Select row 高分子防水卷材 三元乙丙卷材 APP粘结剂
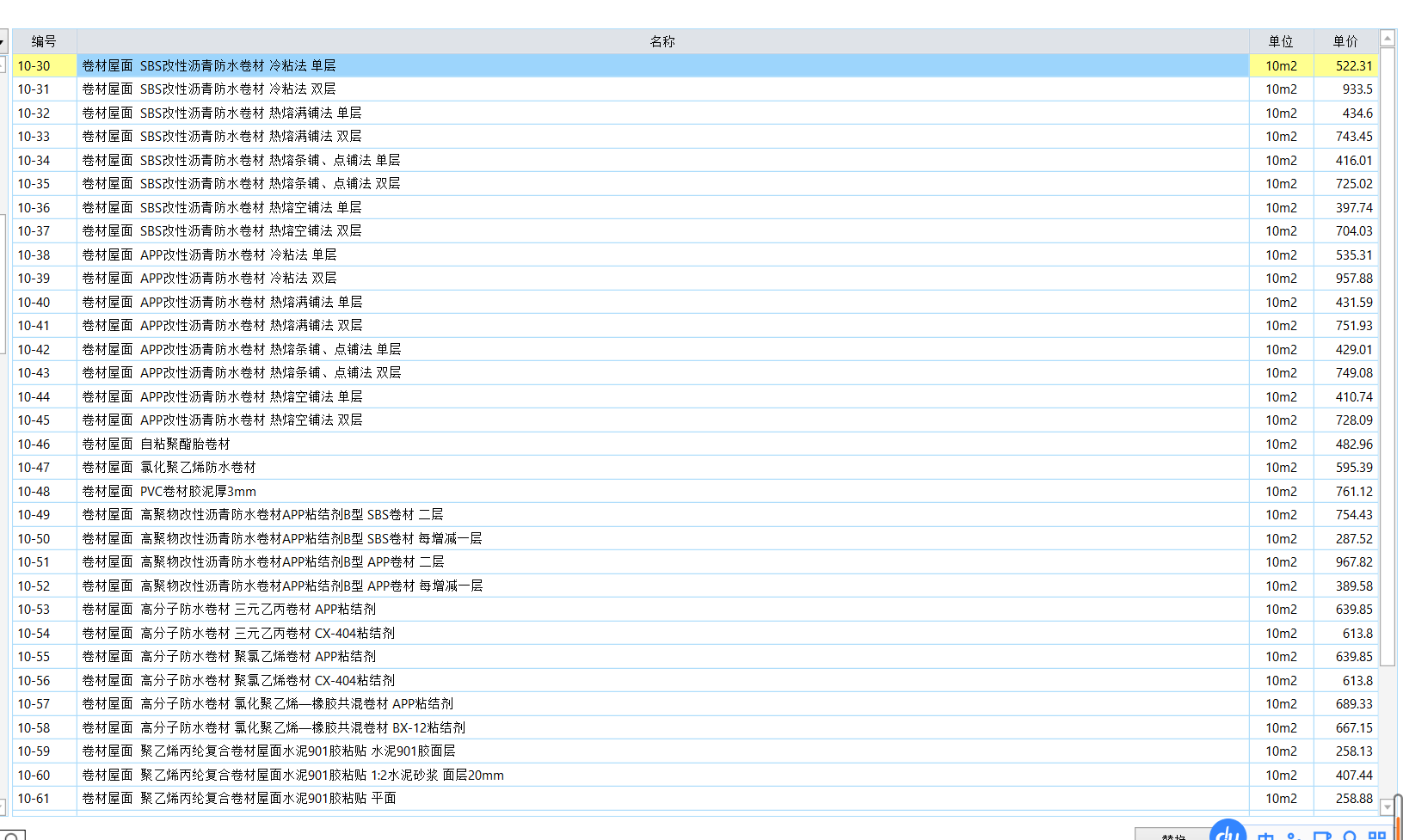Screen dimensions: 1403x840 [x=662, y=610]
